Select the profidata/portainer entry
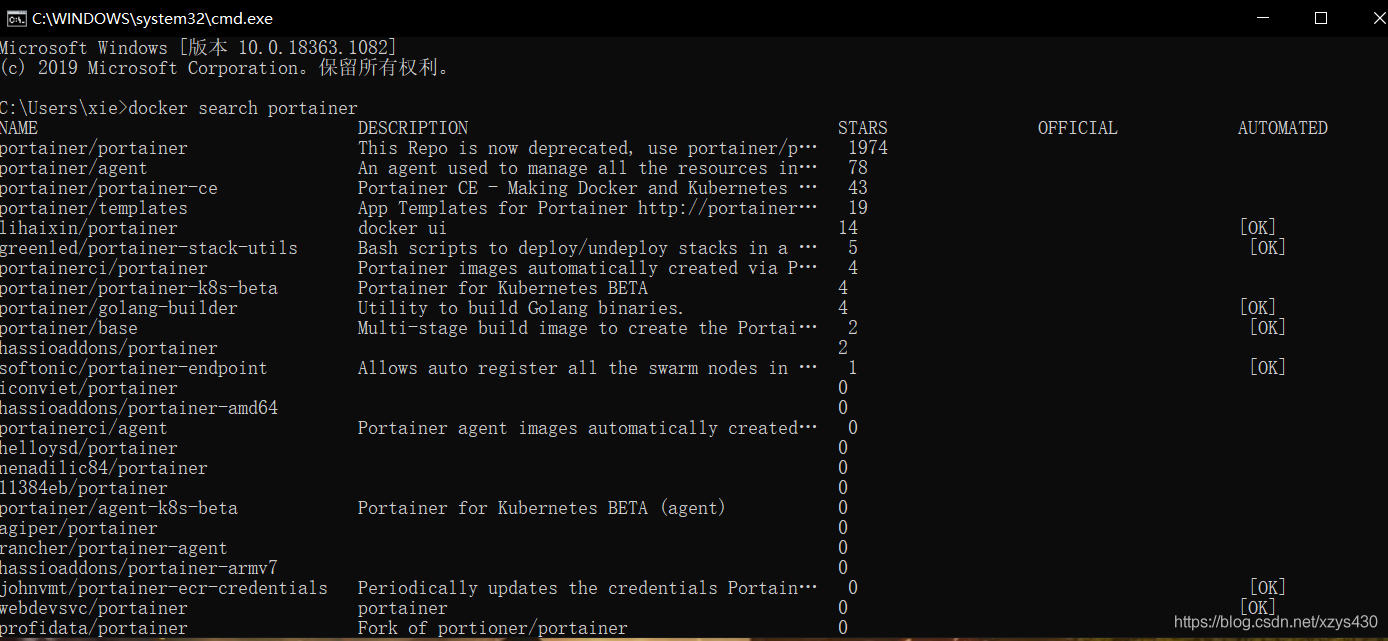 click(94, 628)
